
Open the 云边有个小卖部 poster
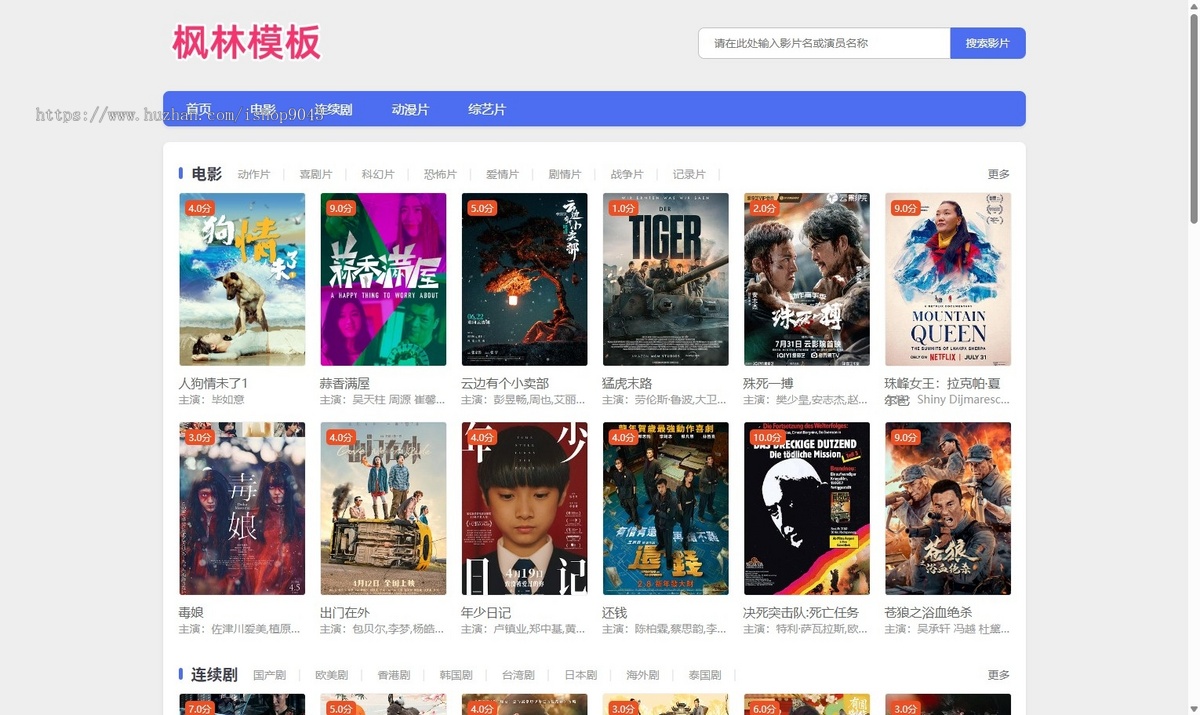pyautogui.click(x=524, y=279)
